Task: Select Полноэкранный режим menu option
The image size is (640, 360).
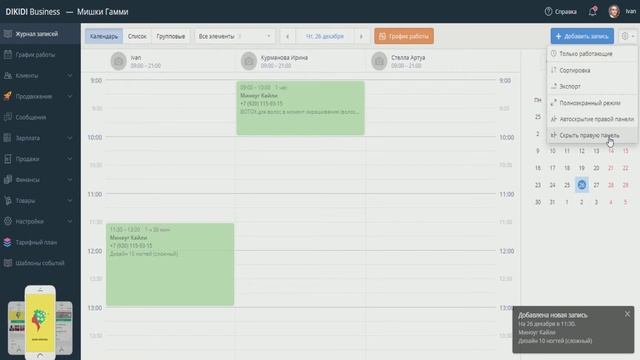Action: tap(592, 103)
